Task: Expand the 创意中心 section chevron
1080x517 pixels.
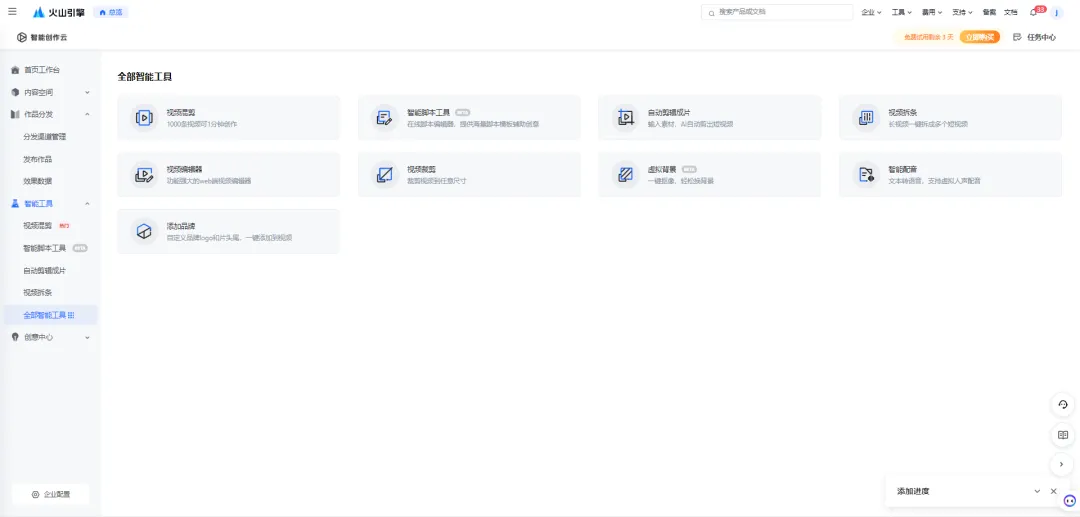Action: pyautogui.click(x=87, y=337)
